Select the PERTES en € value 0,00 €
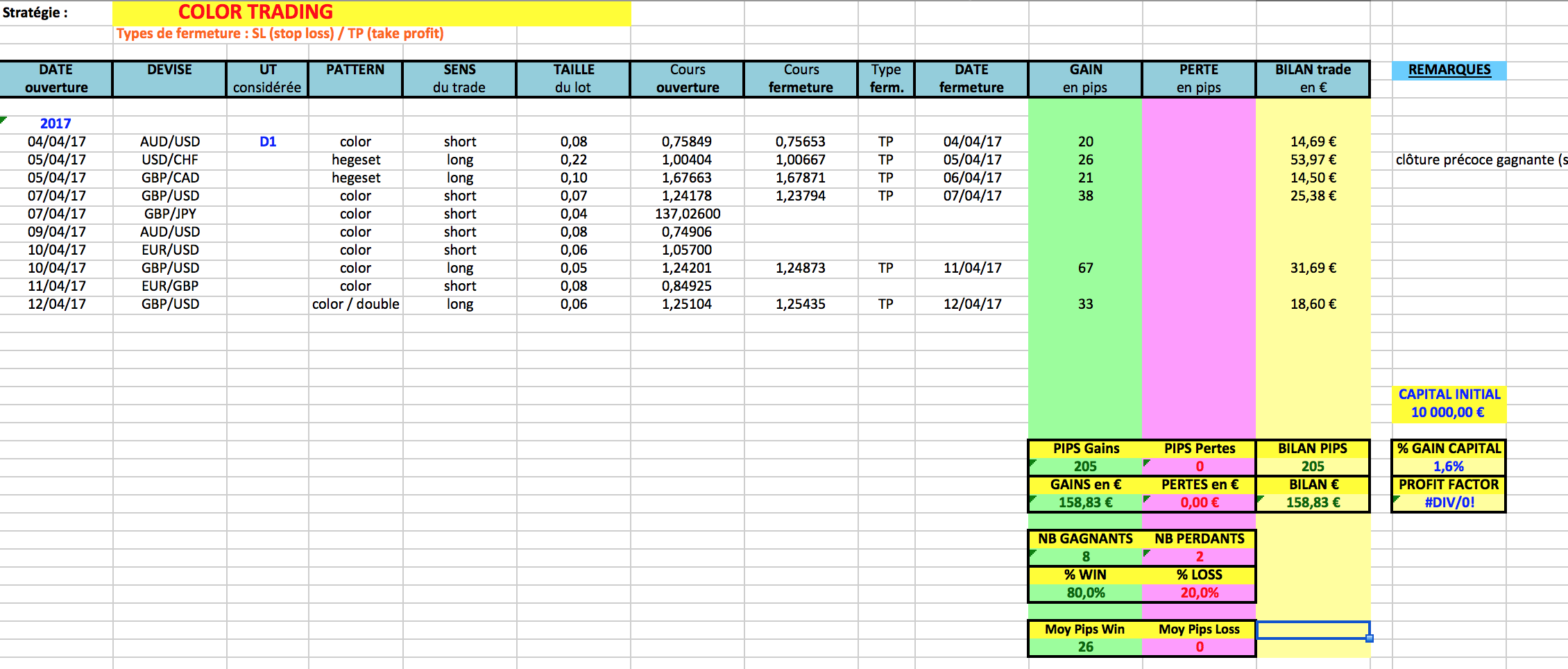The image size is (1568, 669). 1200,502
